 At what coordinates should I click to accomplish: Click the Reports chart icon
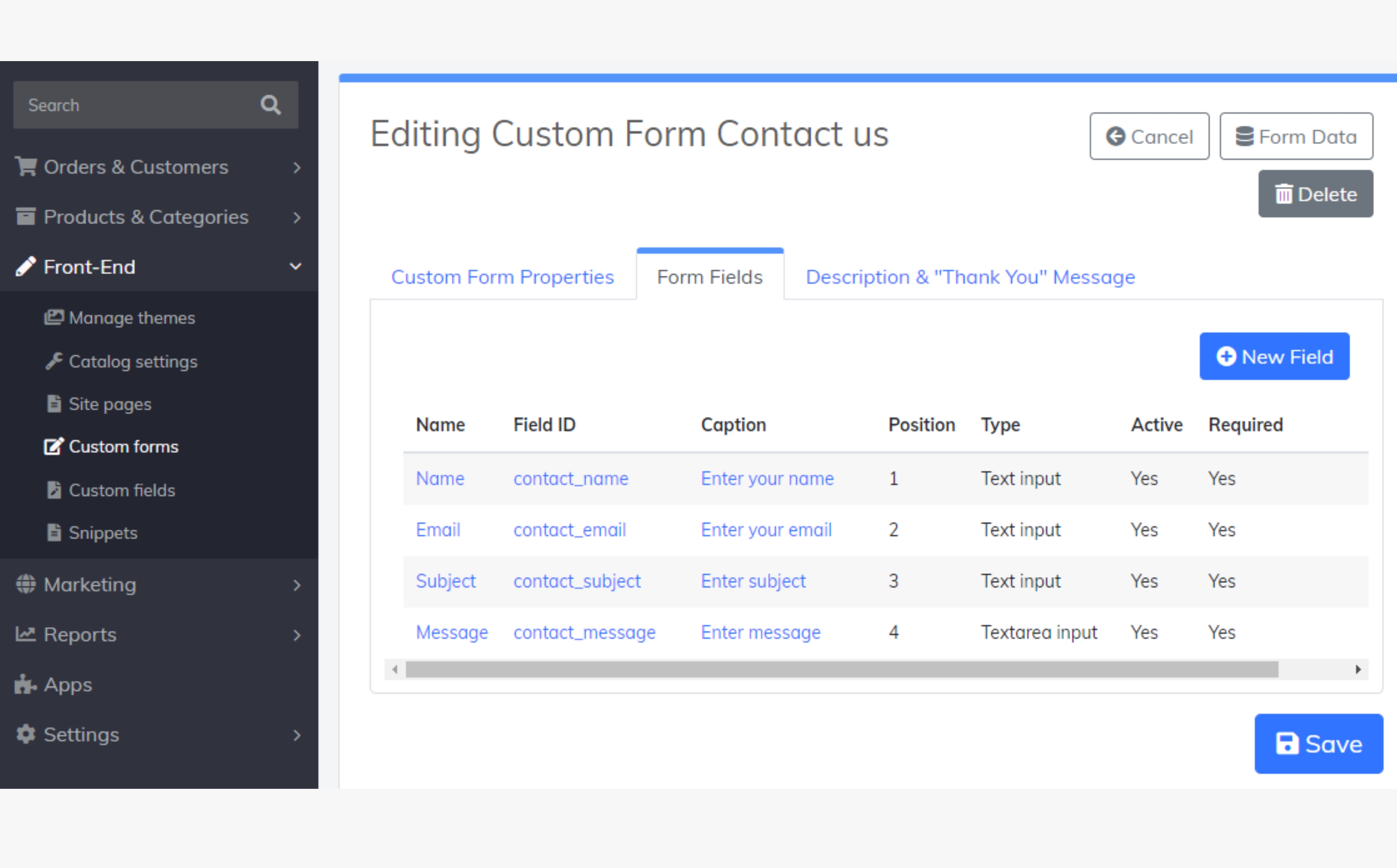25,634
